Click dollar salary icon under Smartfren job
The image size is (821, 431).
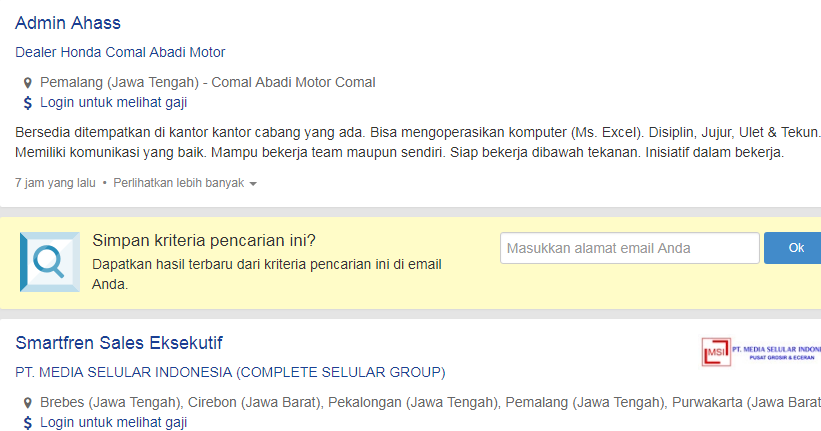tap(28, 422)
